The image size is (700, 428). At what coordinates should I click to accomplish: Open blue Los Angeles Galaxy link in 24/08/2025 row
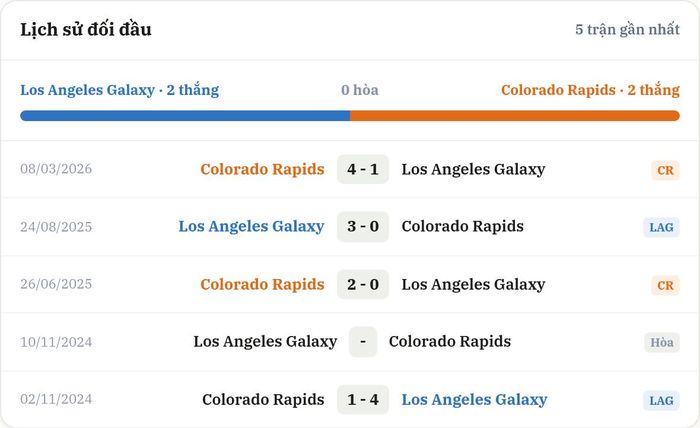tap(251, 226)
